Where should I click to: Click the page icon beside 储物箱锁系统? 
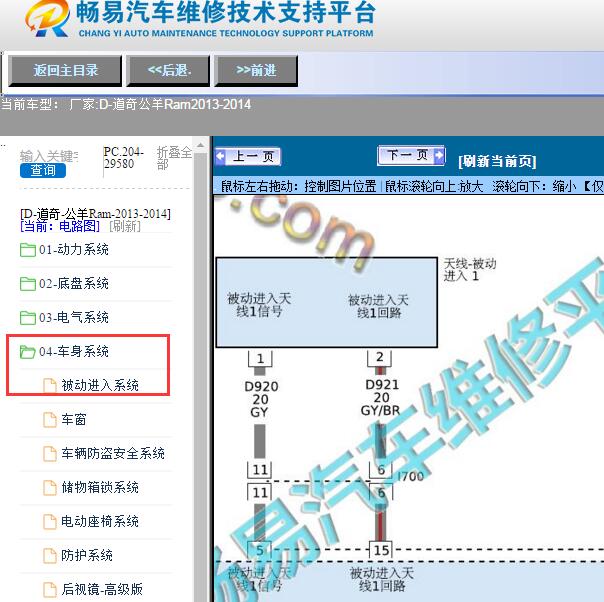[50, 487]
